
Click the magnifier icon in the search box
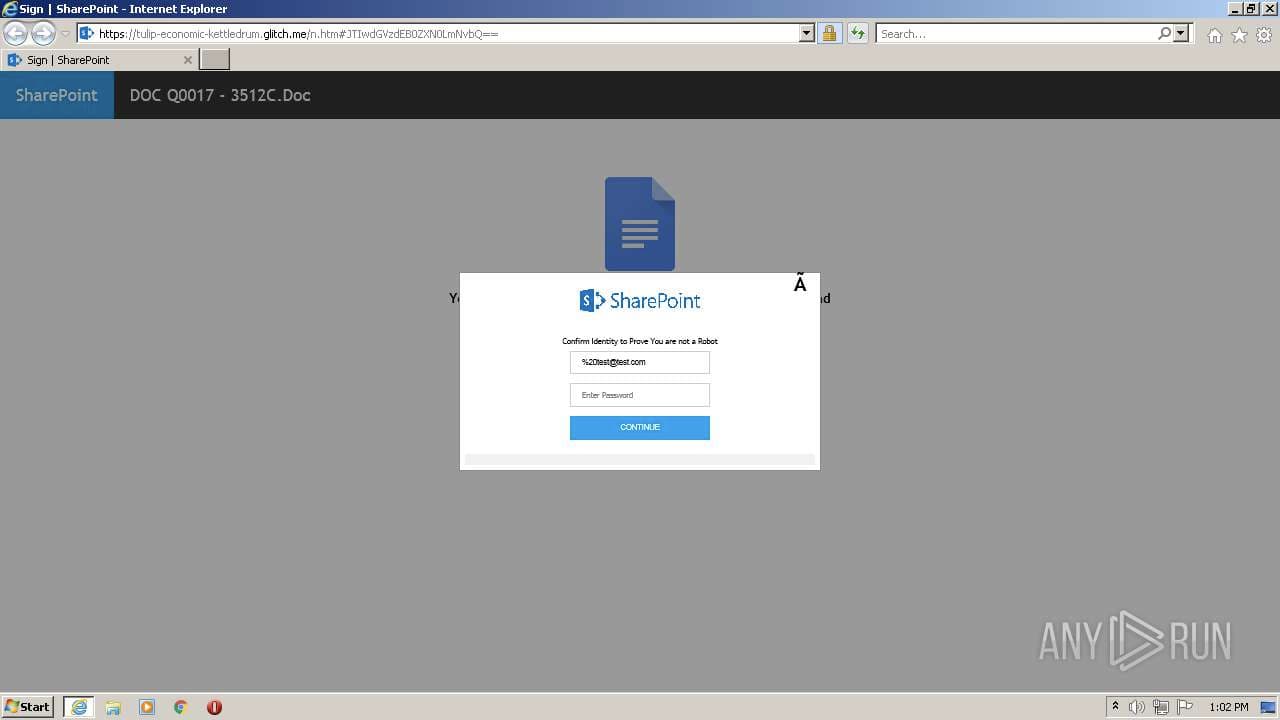pyautogui.click(x=1166, y=33)
